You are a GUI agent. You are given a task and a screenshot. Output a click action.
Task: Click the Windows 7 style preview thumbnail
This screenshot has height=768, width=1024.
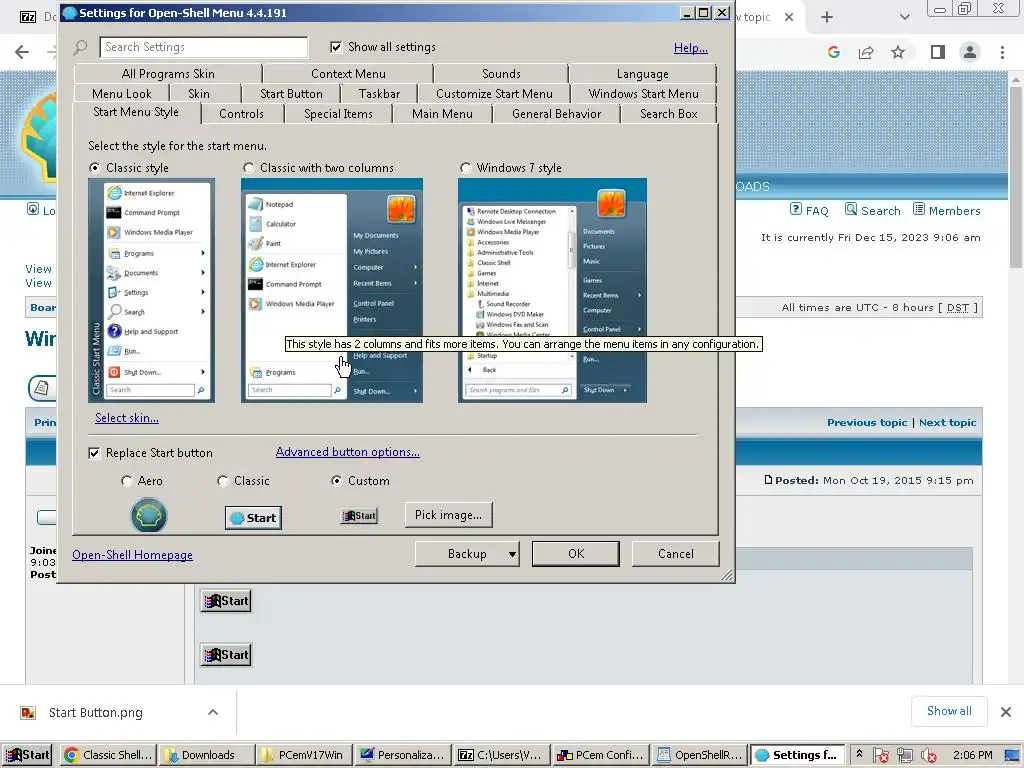[x=552, y=291]
